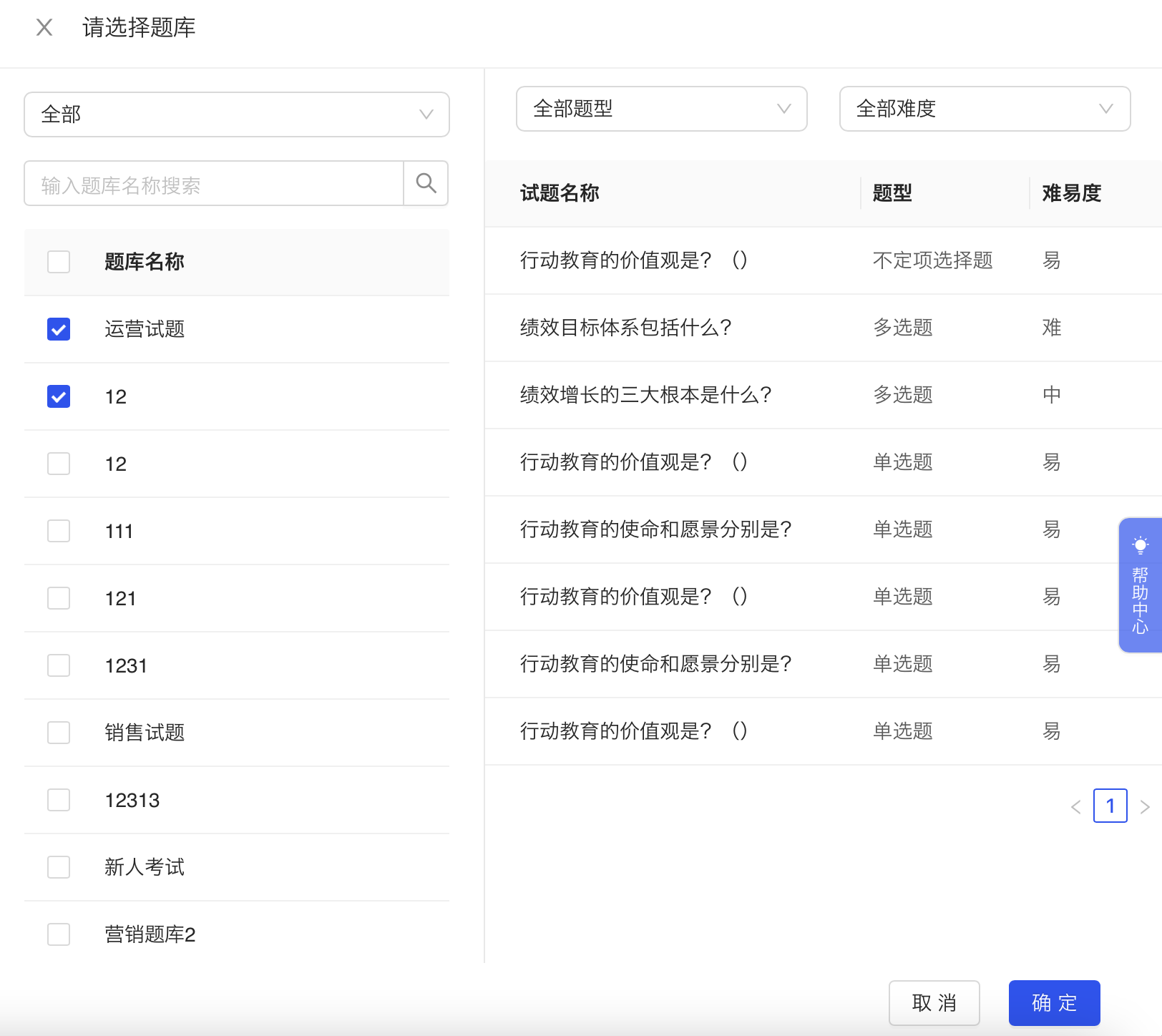The image size is (1162, 1036).
Task: Select question 绩效目标体系包括什么?
Action: coord(625,328)
